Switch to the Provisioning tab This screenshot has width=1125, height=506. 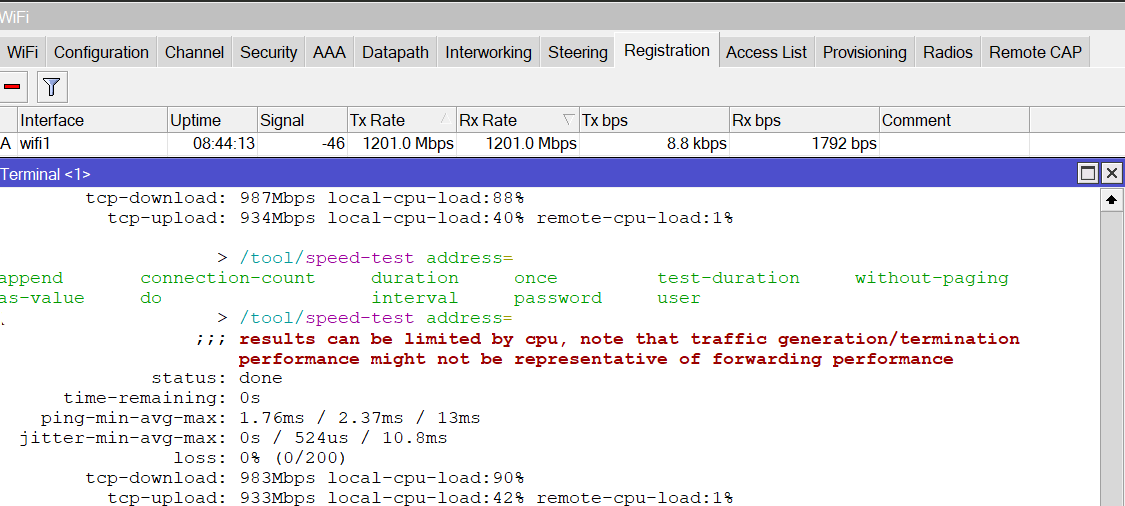pyautogui.click(x=865, y=52)
